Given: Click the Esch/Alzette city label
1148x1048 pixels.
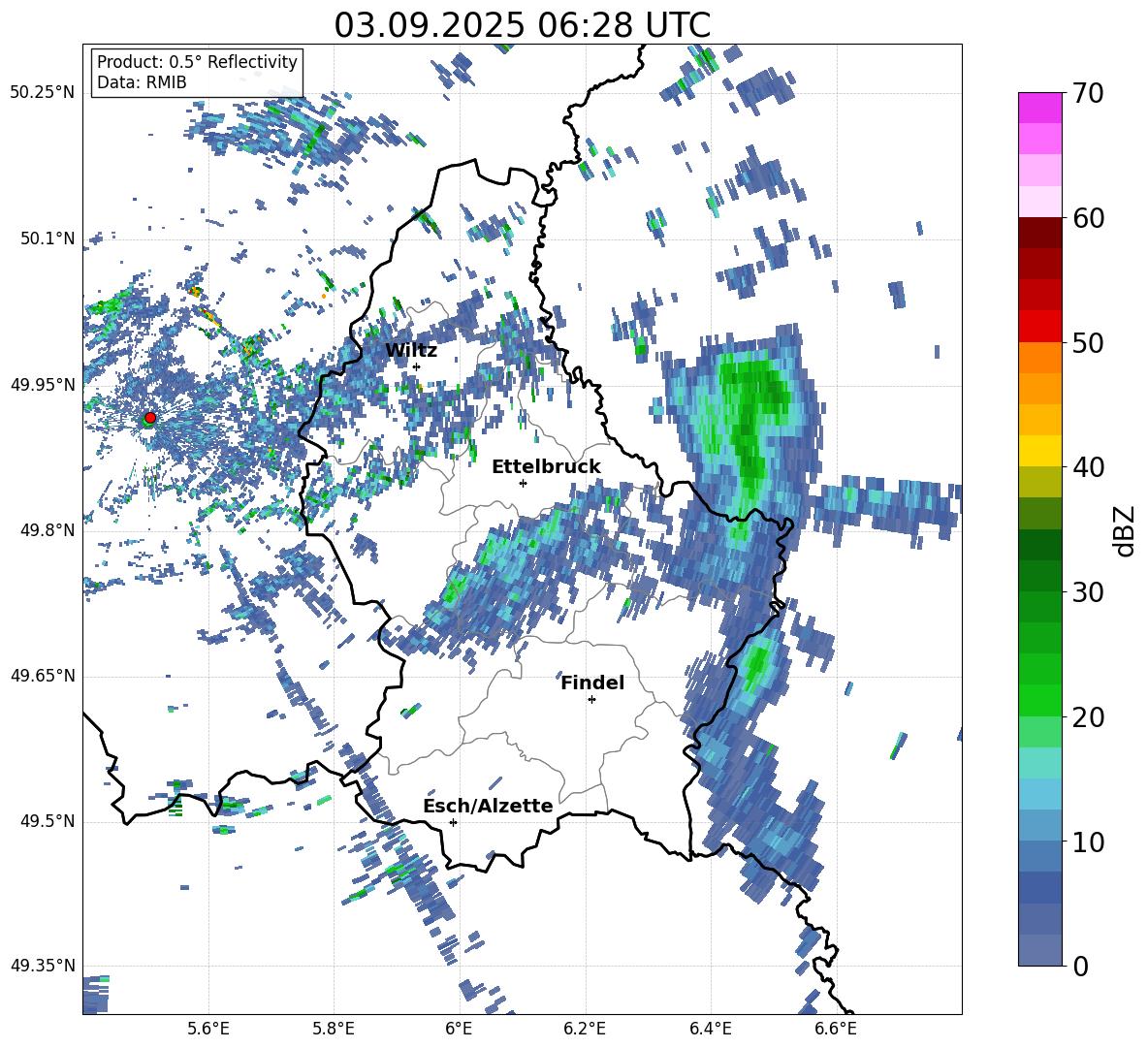Looking at the screenshot, I should pyautogui.click(x=488, y=806).
